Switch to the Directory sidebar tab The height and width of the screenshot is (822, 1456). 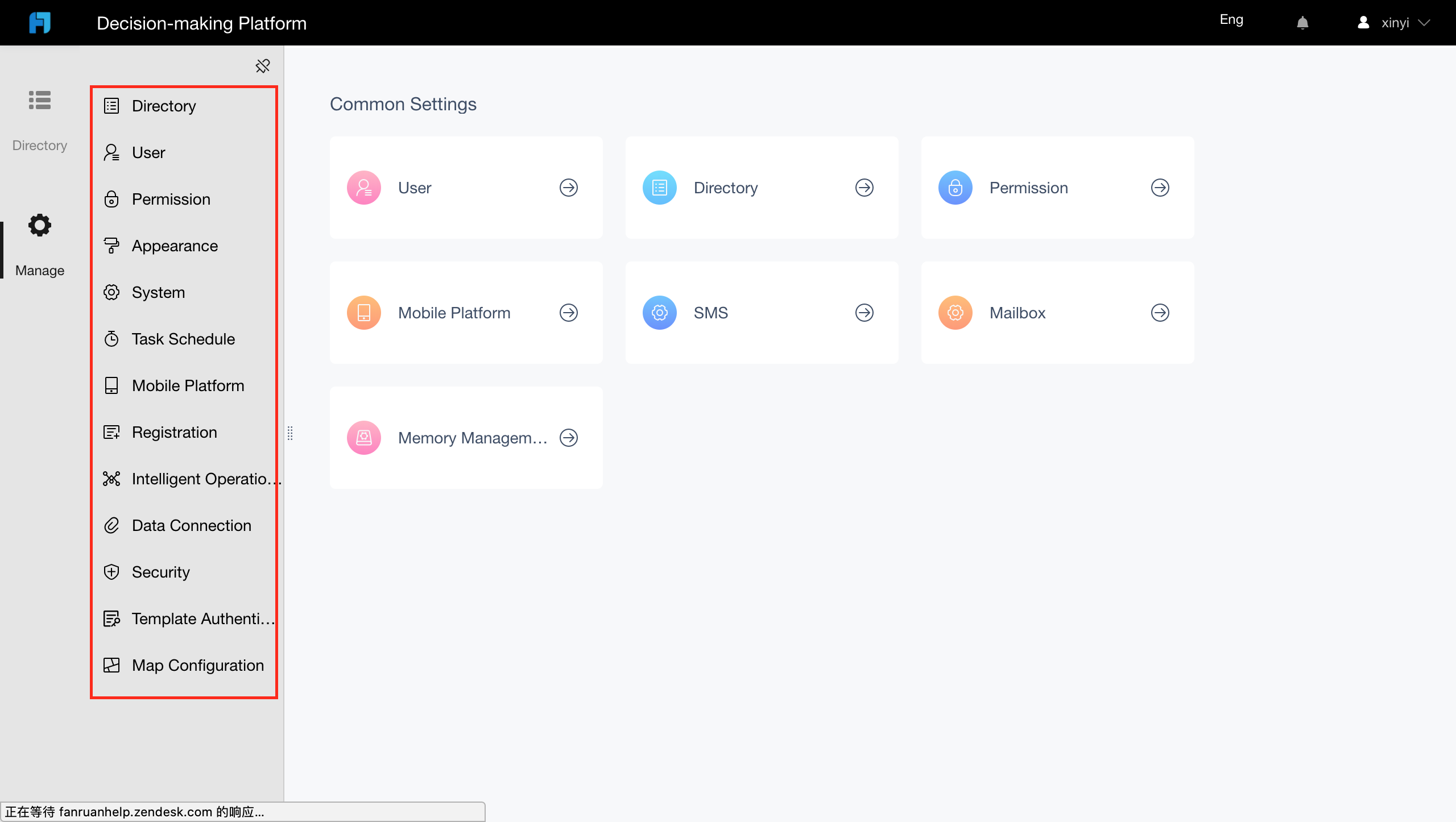(x=40, y=121)
